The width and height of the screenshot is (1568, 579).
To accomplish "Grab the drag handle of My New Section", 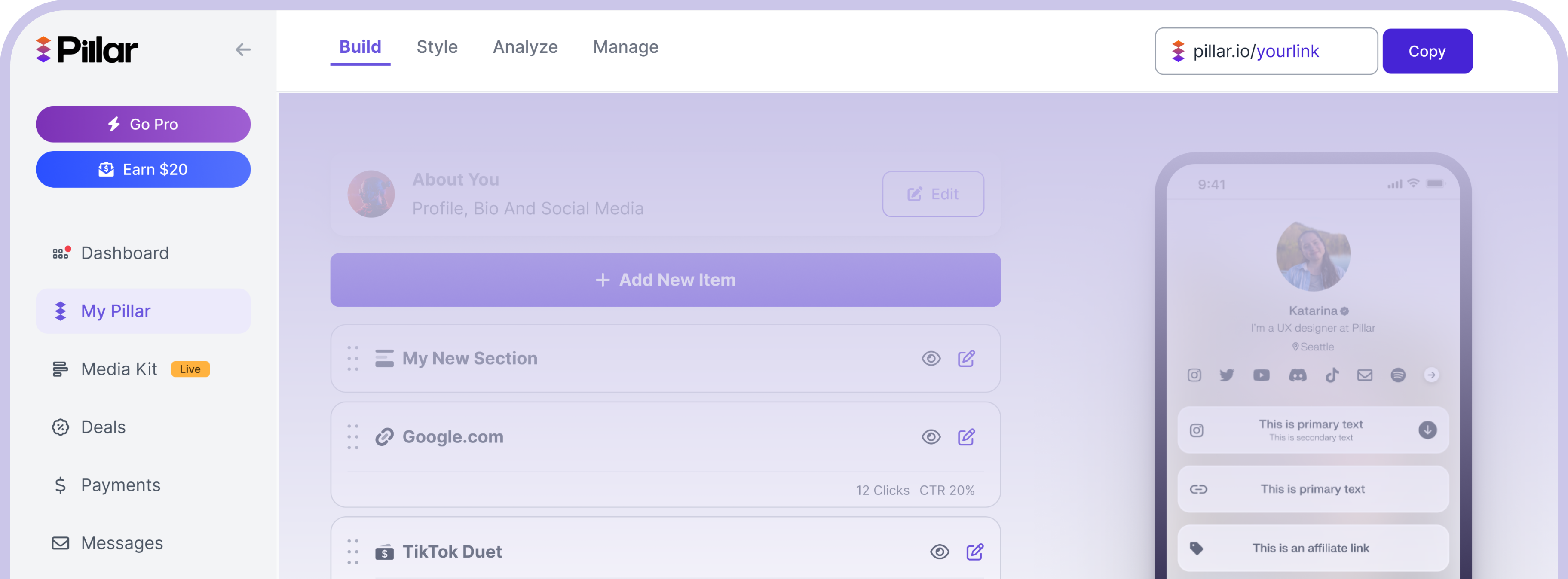I will [x=353, y=358].
